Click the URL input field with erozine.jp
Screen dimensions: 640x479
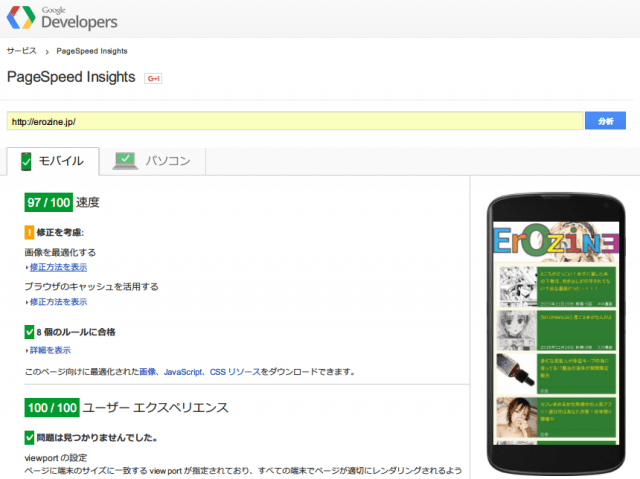coord(295,121)
